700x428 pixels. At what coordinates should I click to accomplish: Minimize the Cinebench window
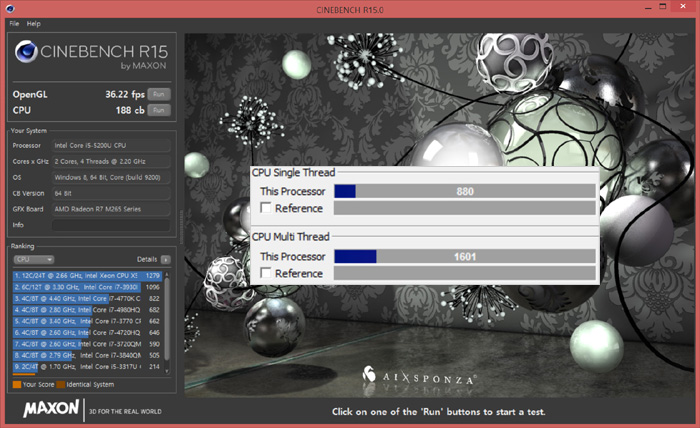(x=648, y=8)
